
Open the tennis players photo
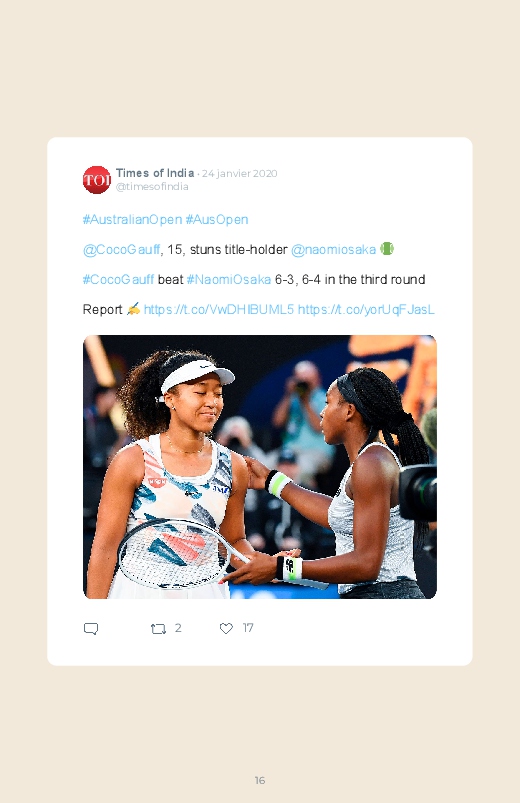tap(260, 467)
